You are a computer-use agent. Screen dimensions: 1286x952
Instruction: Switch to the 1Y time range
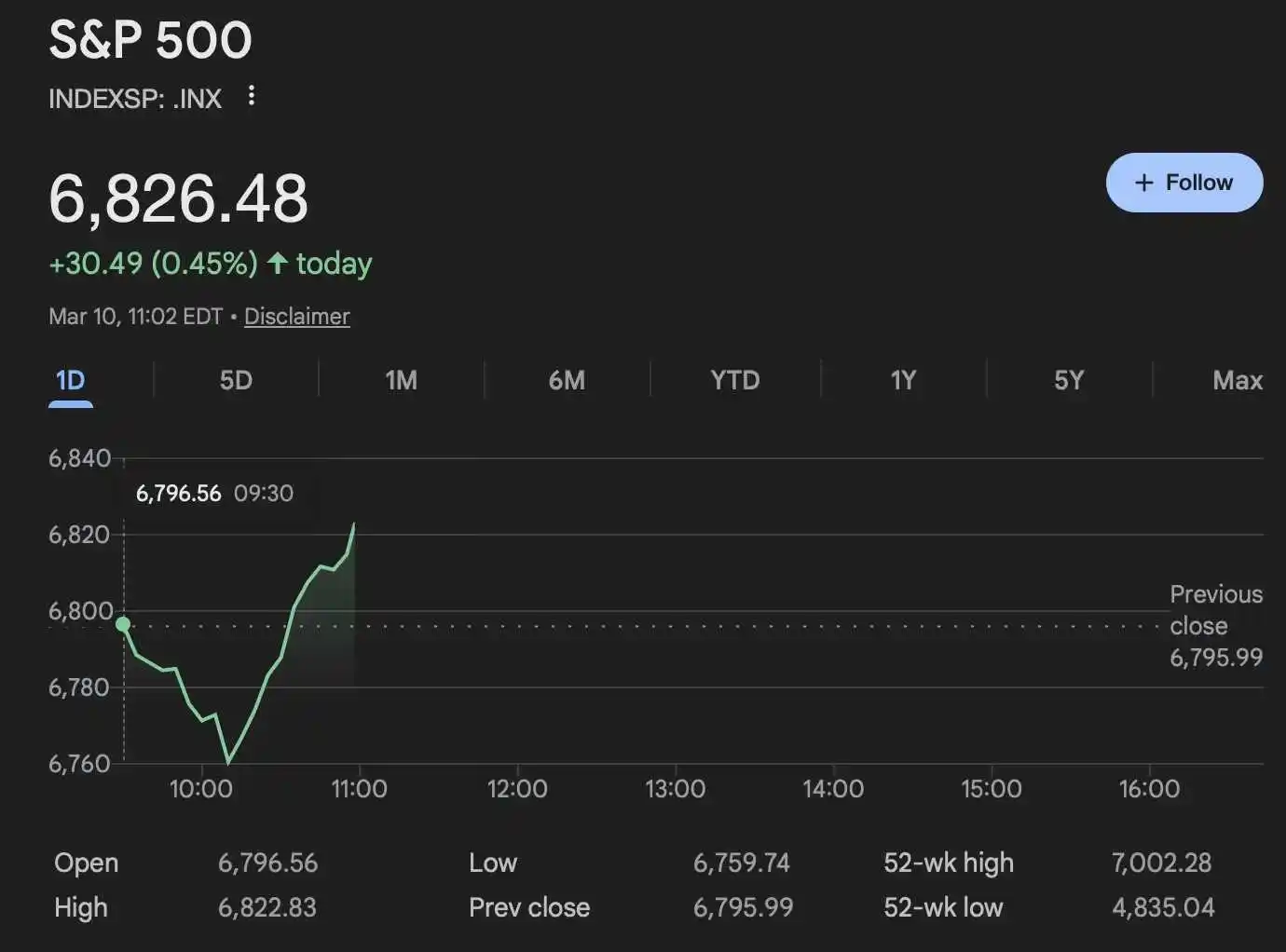pos(902,380)
